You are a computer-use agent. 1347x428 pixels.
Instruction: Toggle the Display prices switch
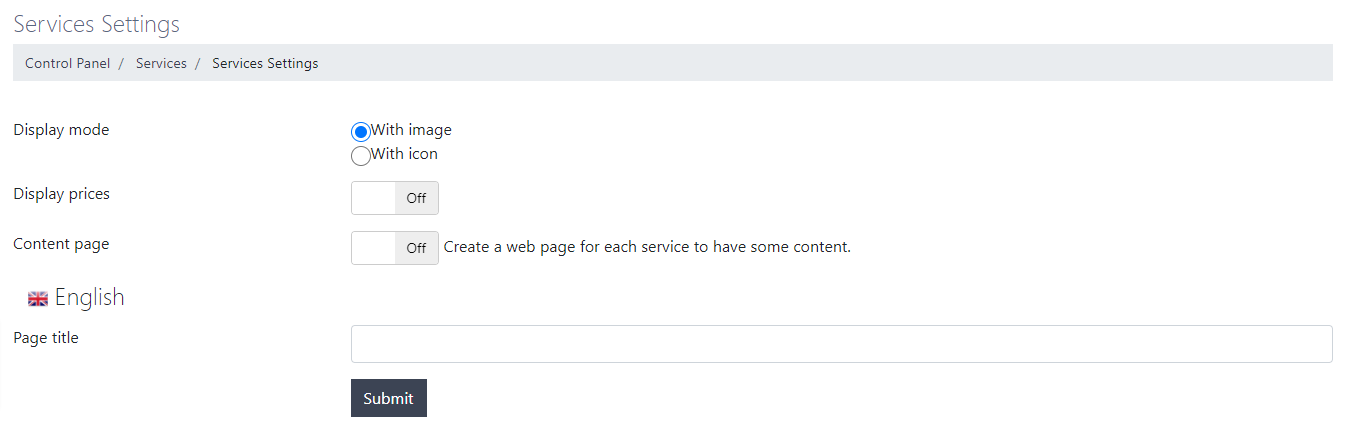pyautogui.click(x=394, y=198)
